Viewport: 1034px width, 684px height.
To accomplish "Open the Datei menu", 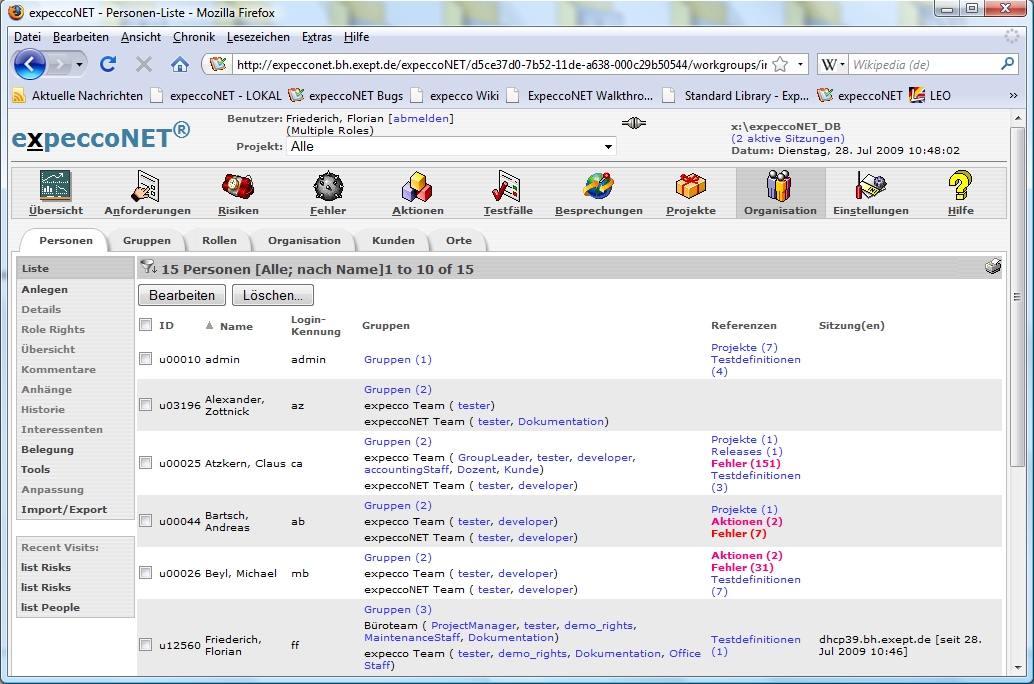I will pyautogui.click(x=27, y=37).
